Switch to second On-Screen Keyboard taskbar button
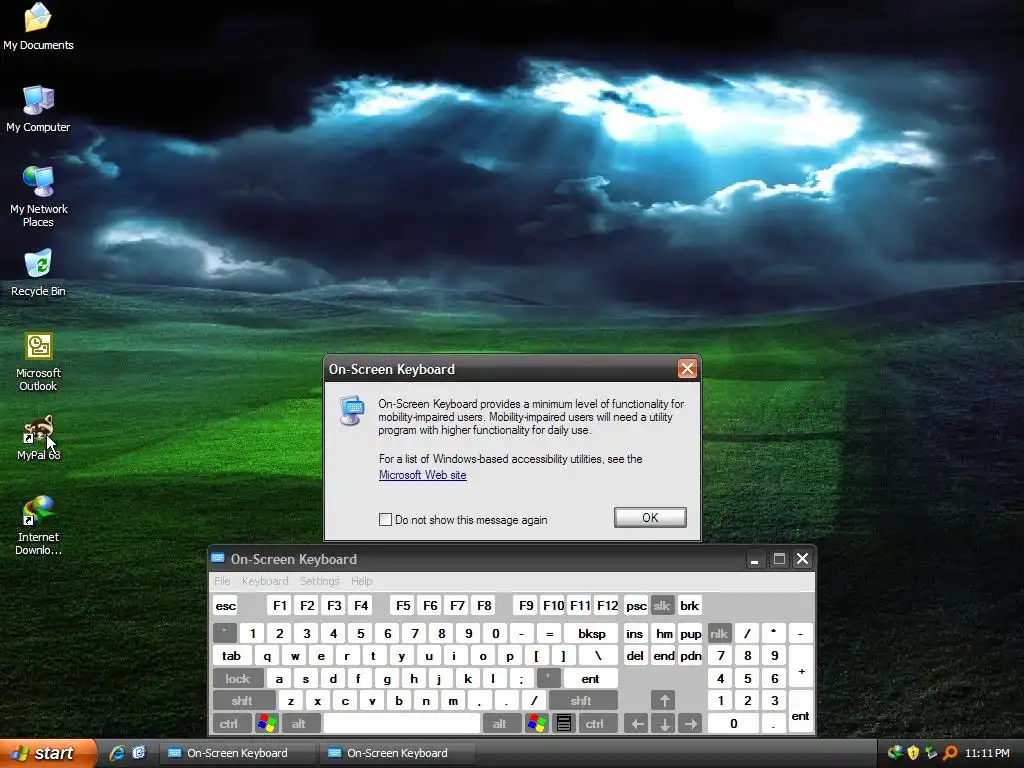The height and width of the screenshot is (768, 1024). click(398, 753)
